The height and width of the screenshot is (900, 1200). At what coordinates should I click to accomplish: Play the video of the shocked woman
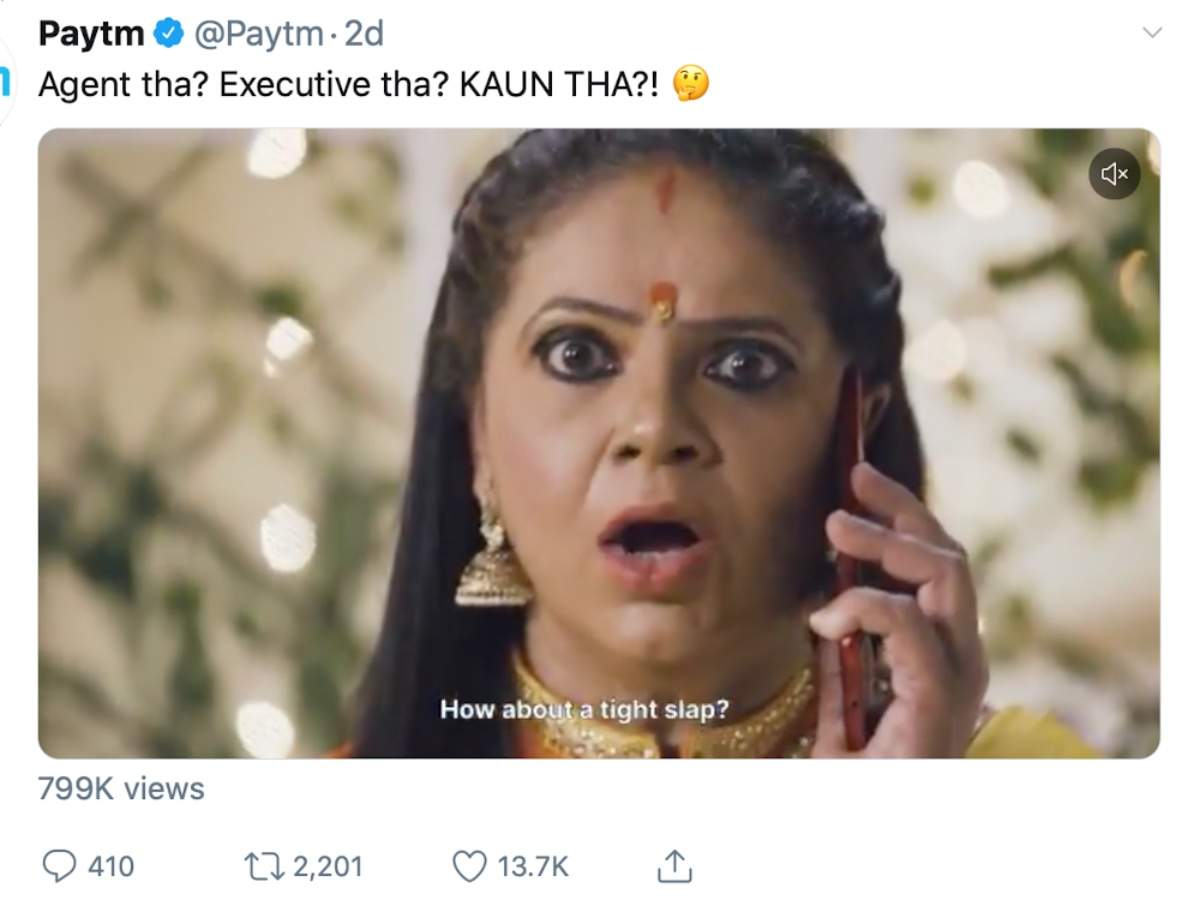(x=599, y=443)
